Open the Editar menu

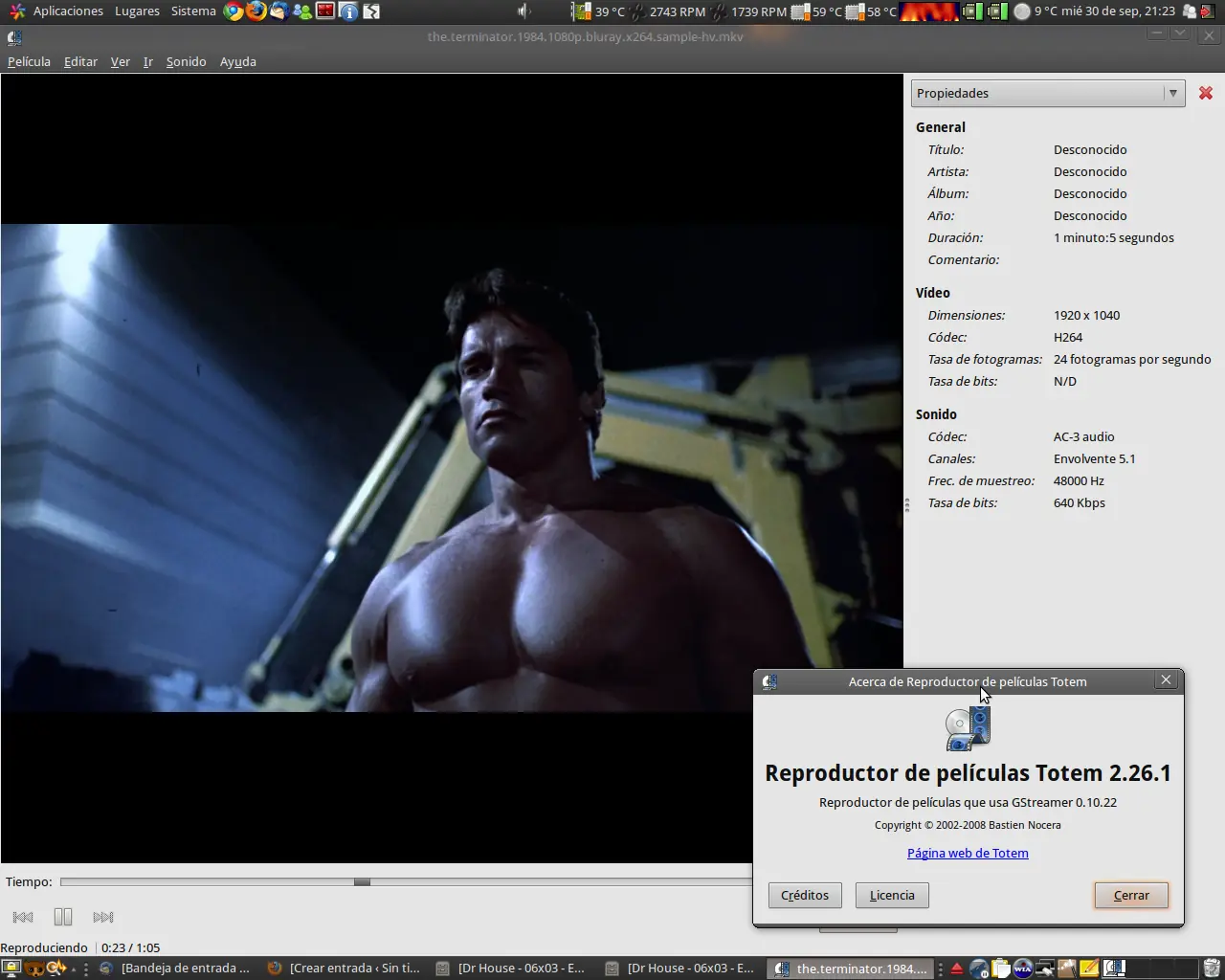(x=80, y=61)
